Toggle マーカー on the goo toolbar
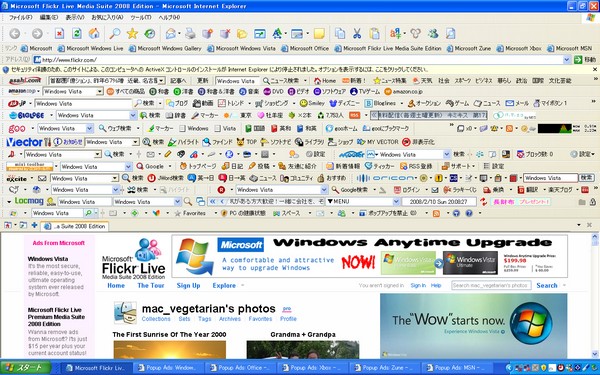This screenshot has height=375, width=600. [161, 128]
